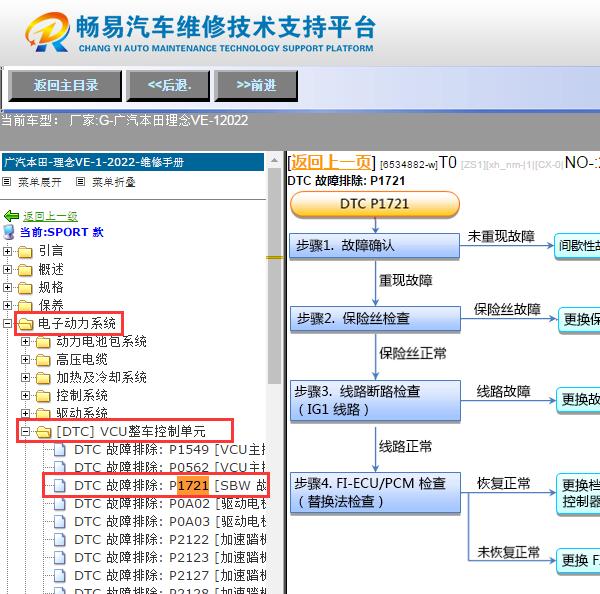The width and height of the screenshot is (600, 594).
Task: Click the tree panel scroll-up arrow
Action: 274,160
